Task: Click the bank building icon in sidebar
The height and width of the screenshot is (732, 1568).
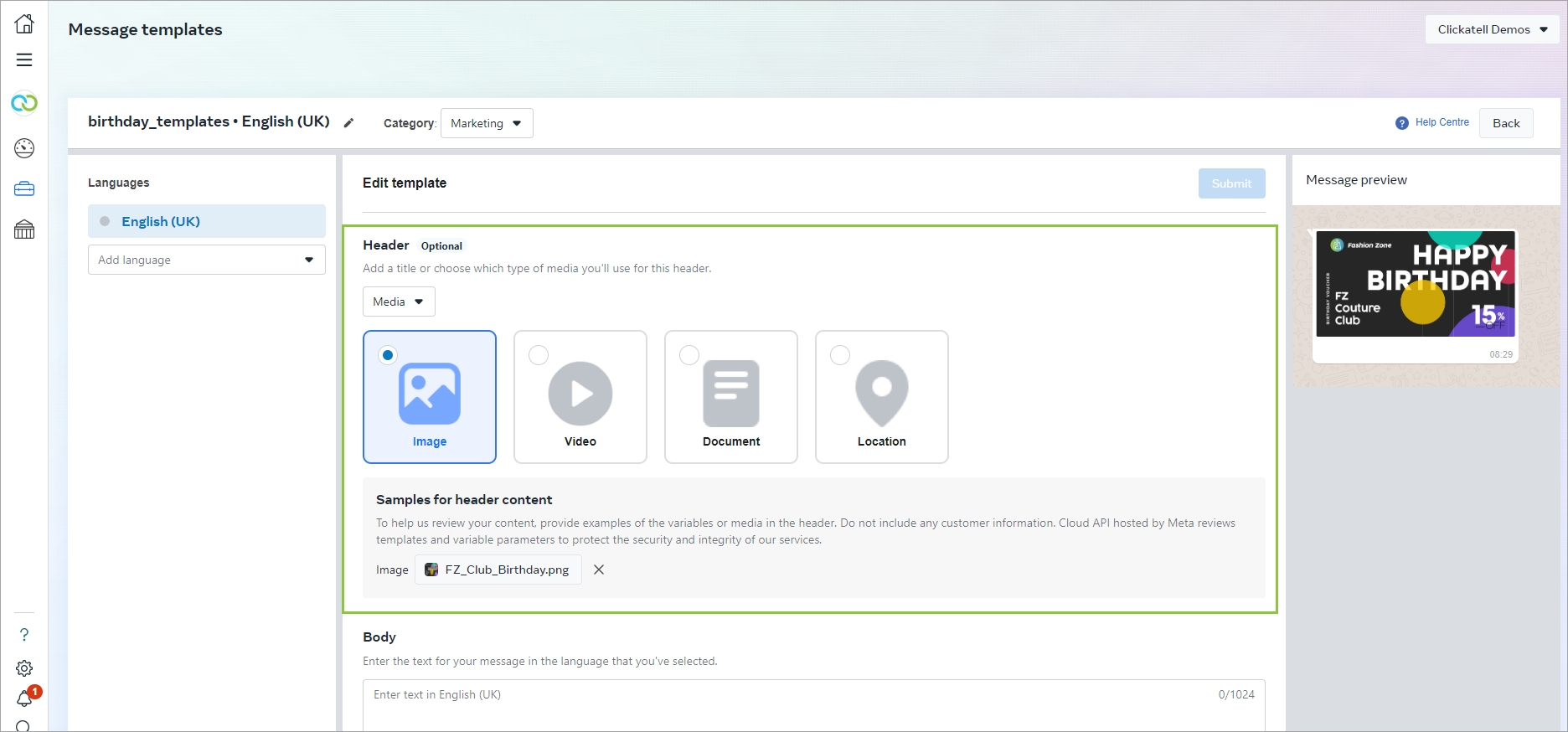Action: (24, 229)
